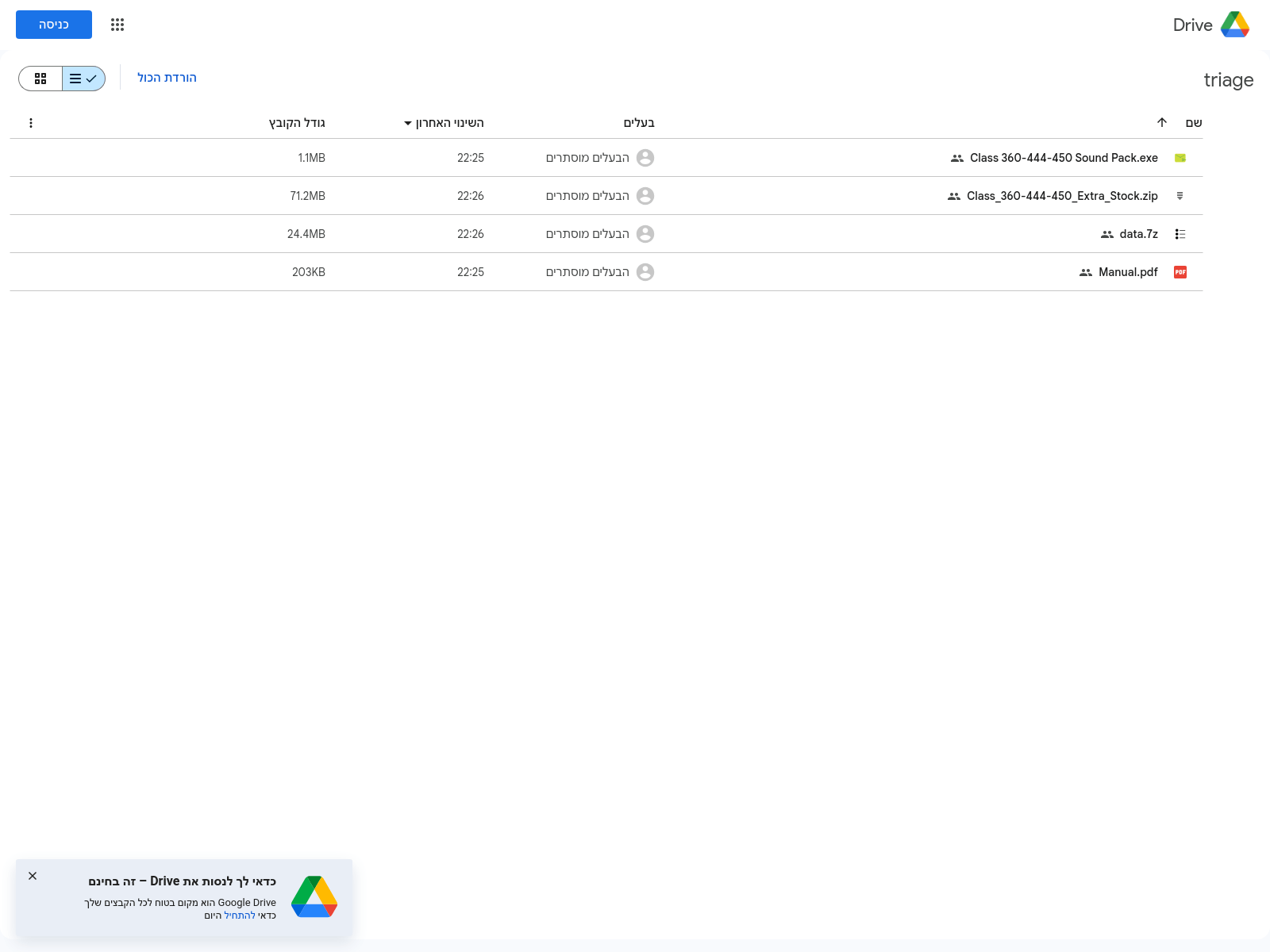Select the data.7z file name

pyautogui.click(x=1138, y=234)
